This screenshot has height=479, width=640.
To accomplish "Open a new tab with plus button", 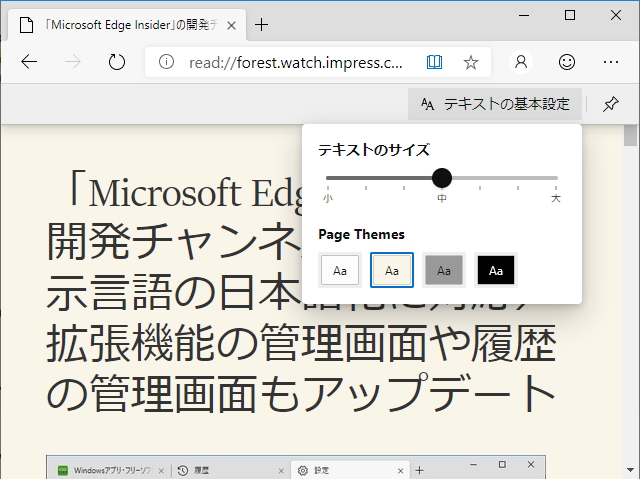I will pos(261,25).
